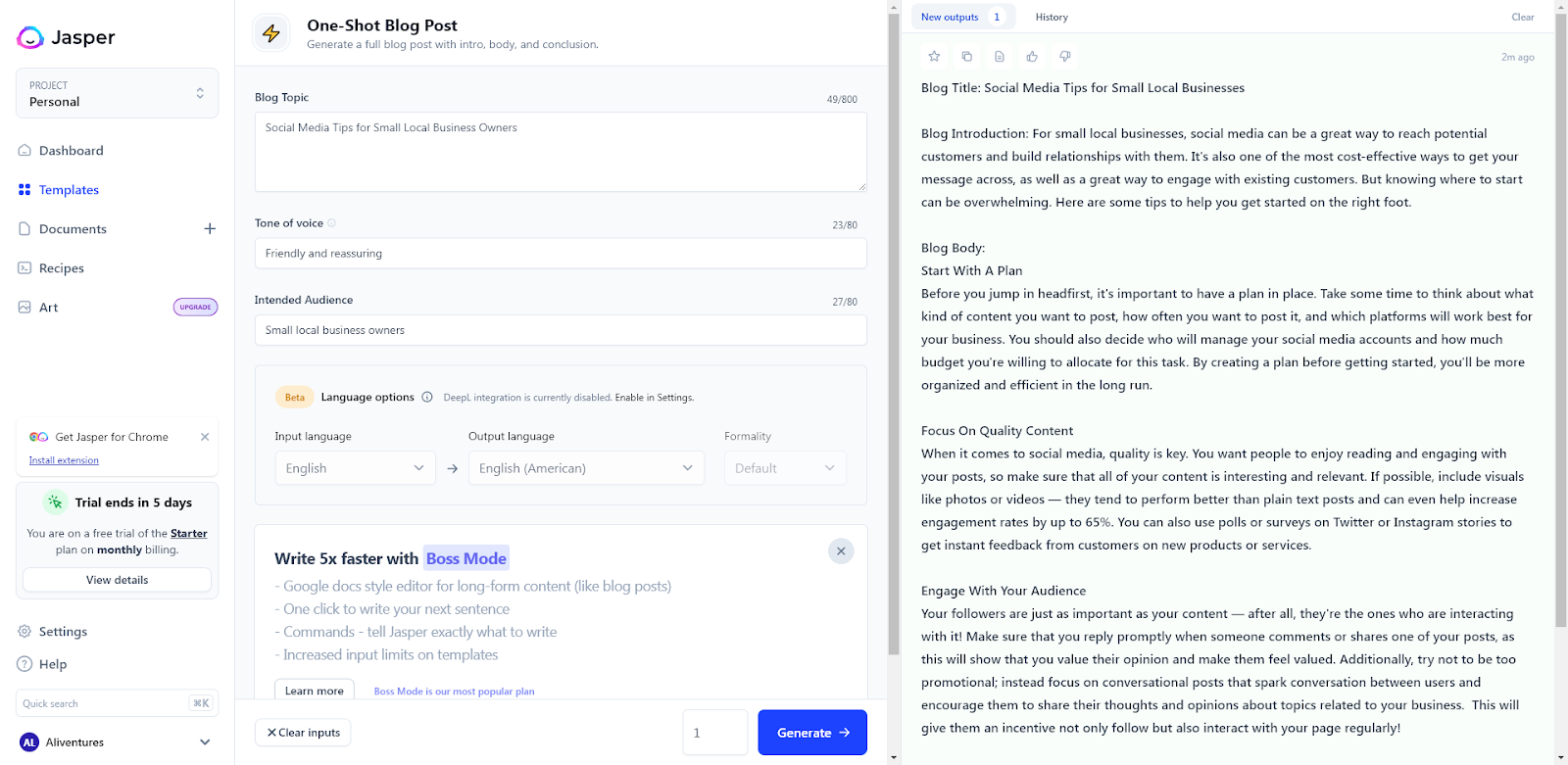
Task: Copy the generated output to clipboard
Action: click(x=966, y=56)
